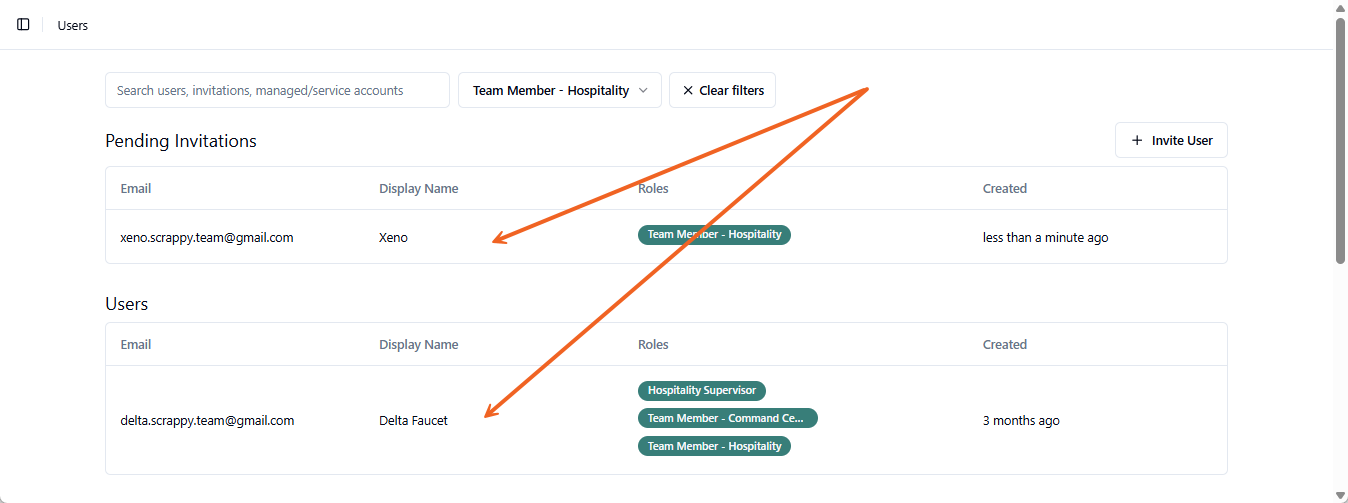
Task: Toggle the sidebar panel icon
Action: [24, 25]
